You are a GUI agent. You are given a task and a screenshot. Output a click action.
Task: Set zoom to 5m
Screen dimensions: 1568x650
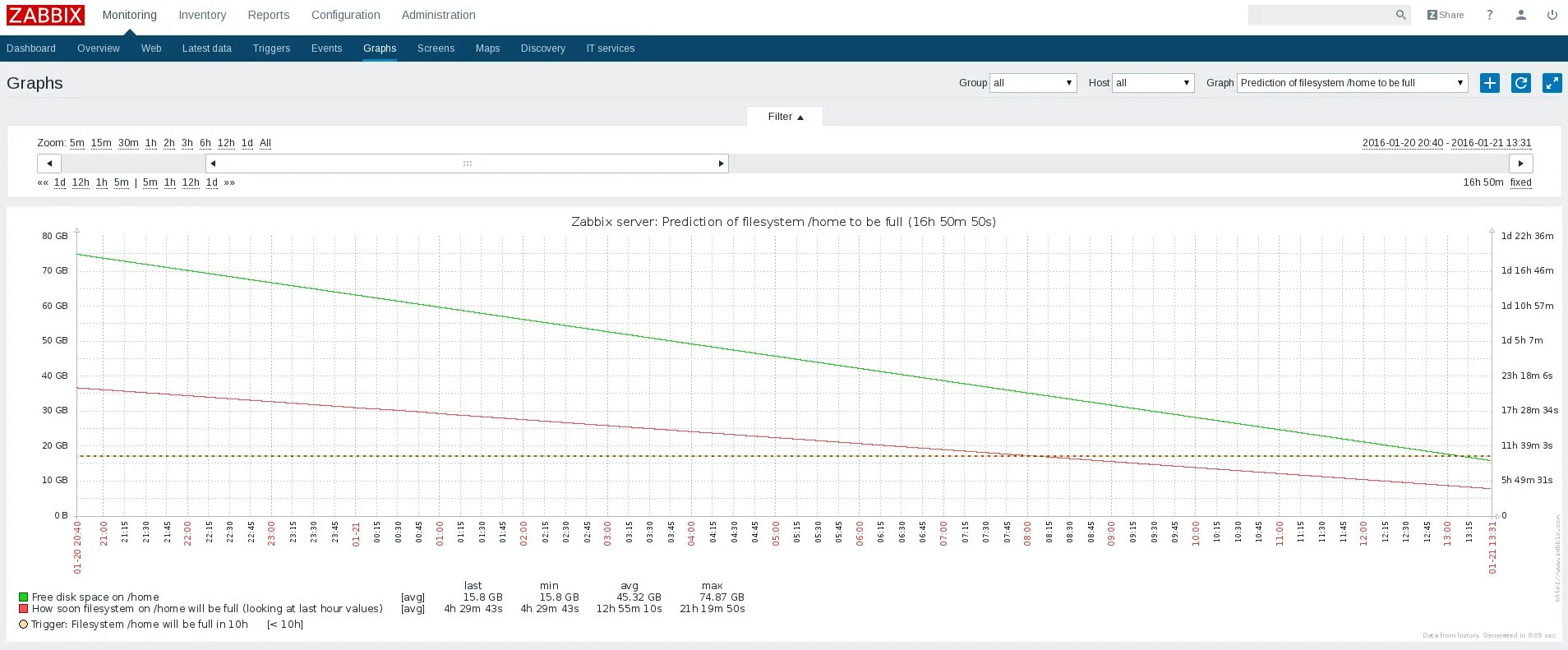(x=77, y=143)
